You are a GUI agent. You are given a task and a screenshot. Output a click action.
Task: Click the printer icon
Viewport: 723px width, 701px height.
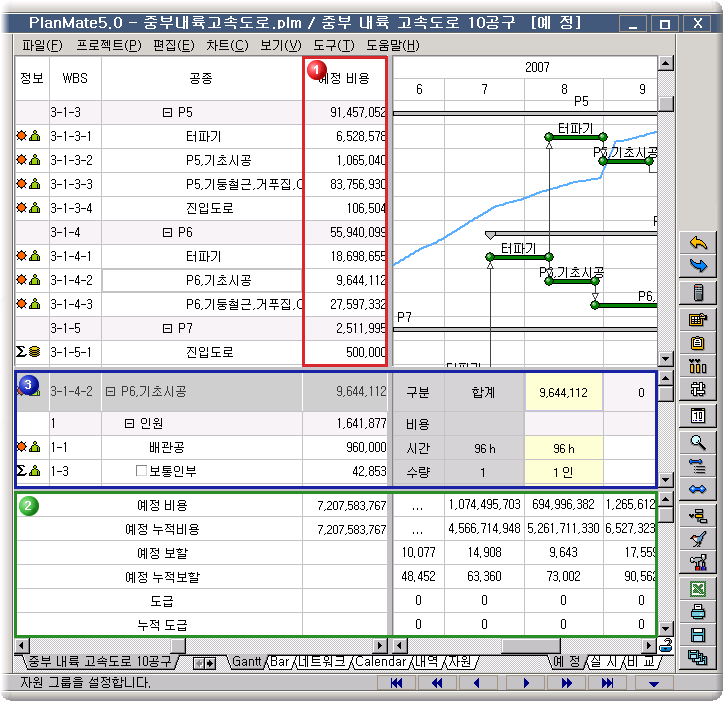click(698, 612)
